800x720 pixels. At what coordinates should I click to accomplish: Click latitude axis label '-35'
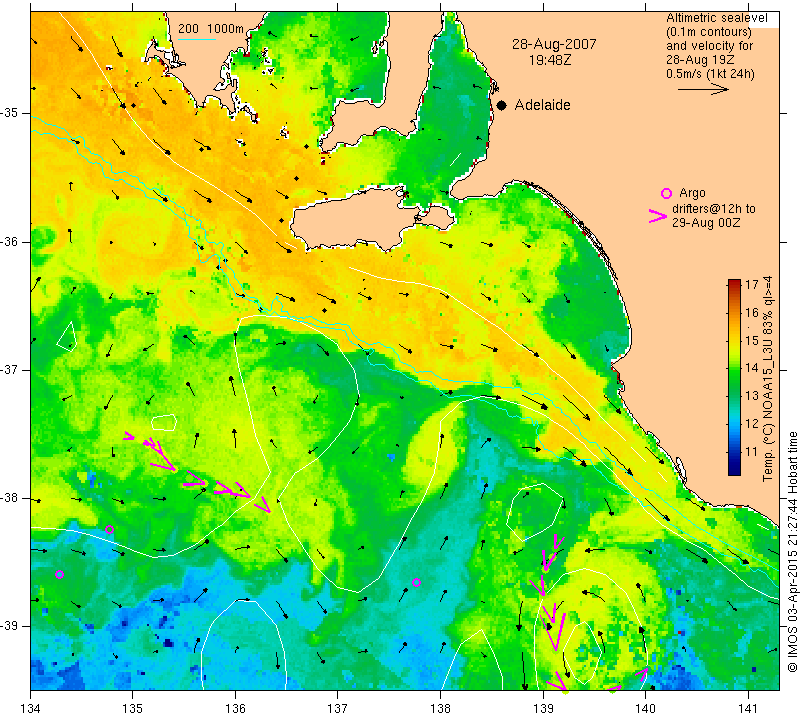[10, 113]
